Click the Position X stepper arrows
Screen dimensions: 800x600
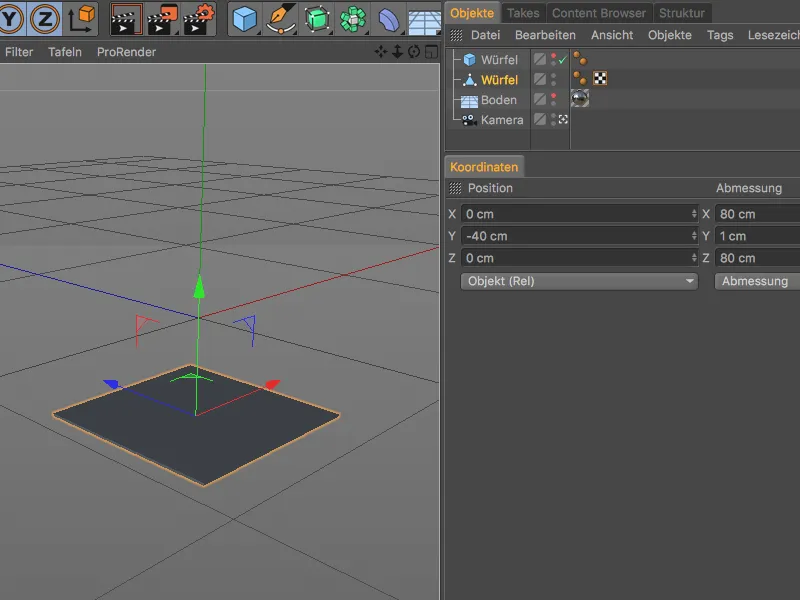tap(694, 214)
